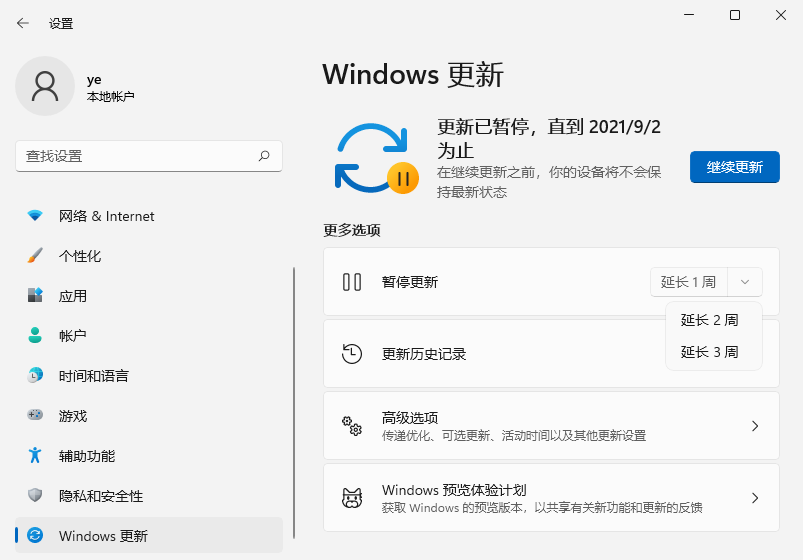Collapse the pause duration dropdown arrow
The width and height of the screenshot is (803, 560).
(745, 282)
